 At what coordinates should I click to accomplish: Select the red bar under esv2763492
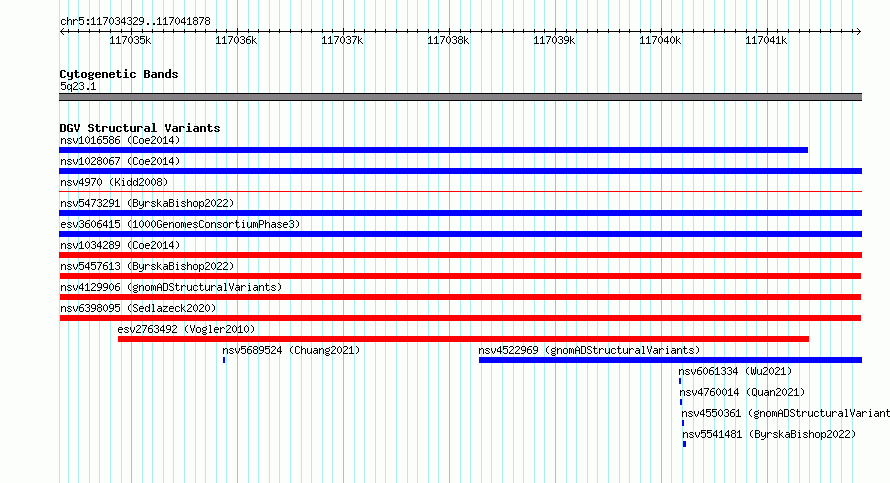click(x=463, y=339)
